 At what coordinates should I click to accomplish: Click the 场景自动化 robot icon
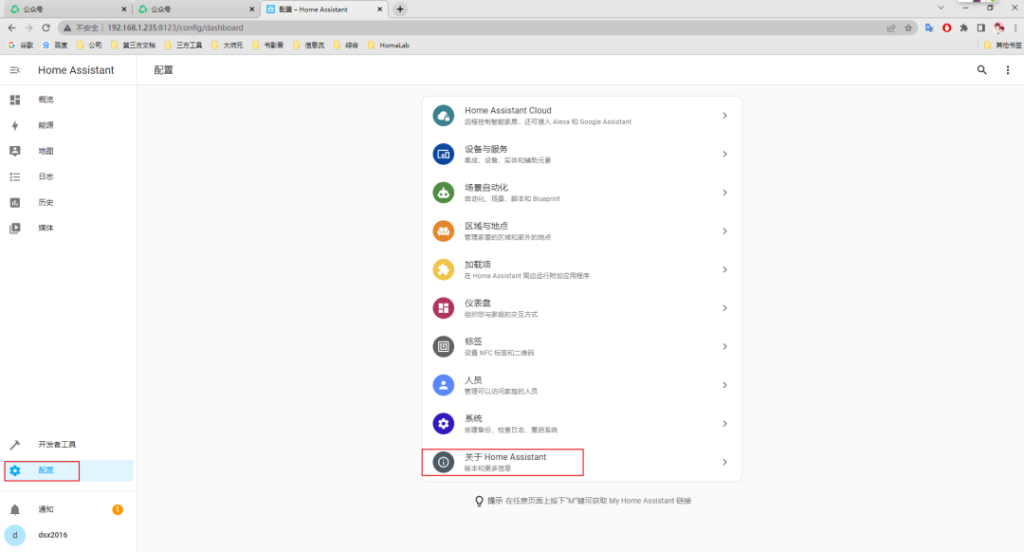tap(443, 193)
